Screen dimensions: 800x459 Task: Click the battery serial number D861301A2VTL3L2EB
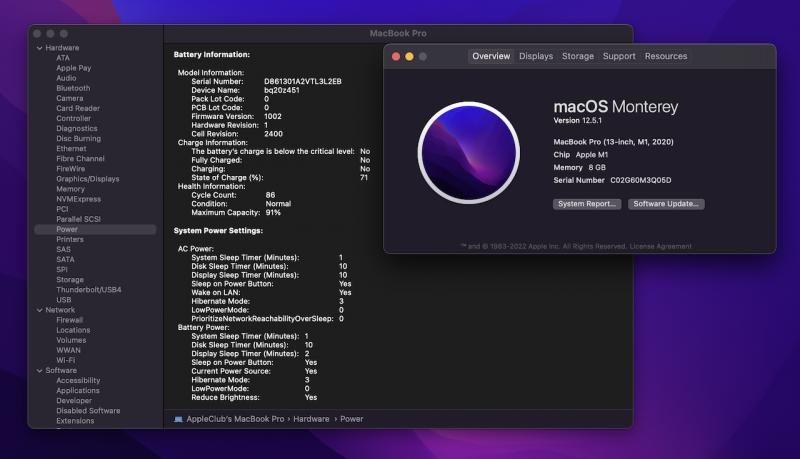303,82
